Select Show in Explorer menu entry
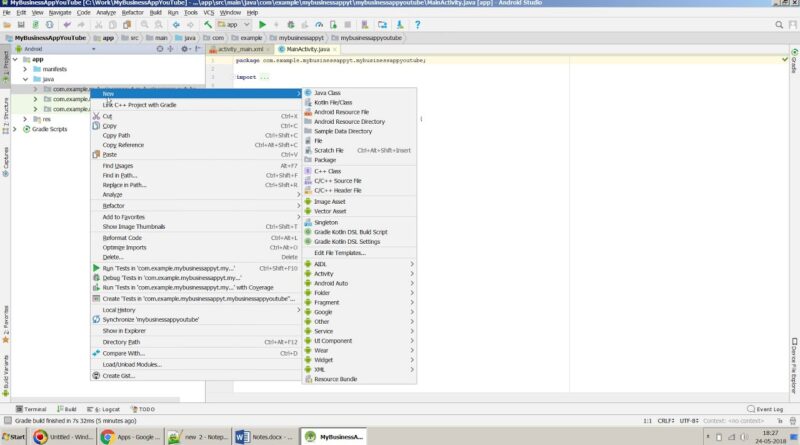This screenshot has height=445, width=800. [195, 331]
